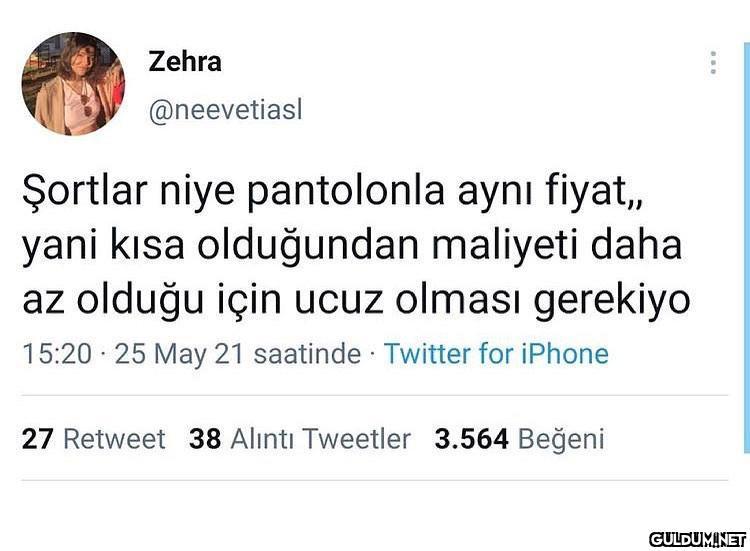750x551 pixels.
Task: Click the word saatinde in the timestamp
Action: (307, 354)
